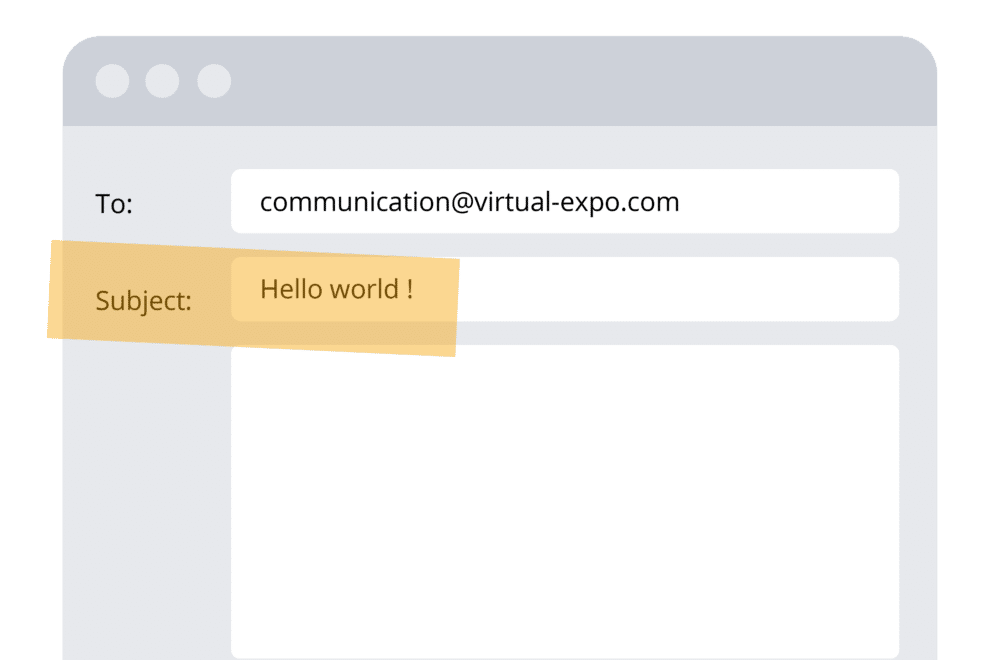
Task: Click the word "Hello" in the subject
Action: (x=290, y=290)
